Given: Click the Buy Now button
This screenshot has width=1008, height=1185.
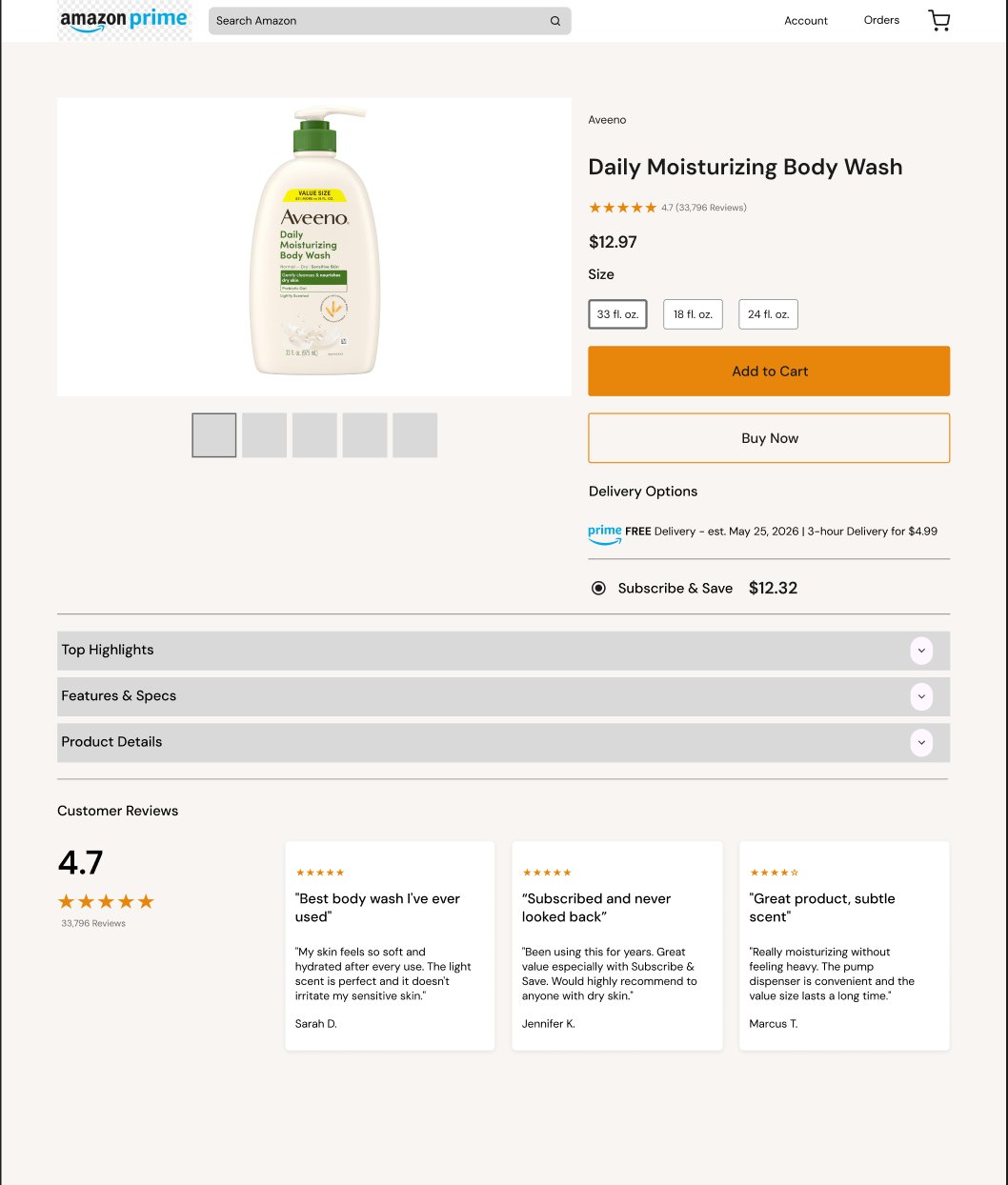Looking at the screenshot, I should (x=769, y=438).
